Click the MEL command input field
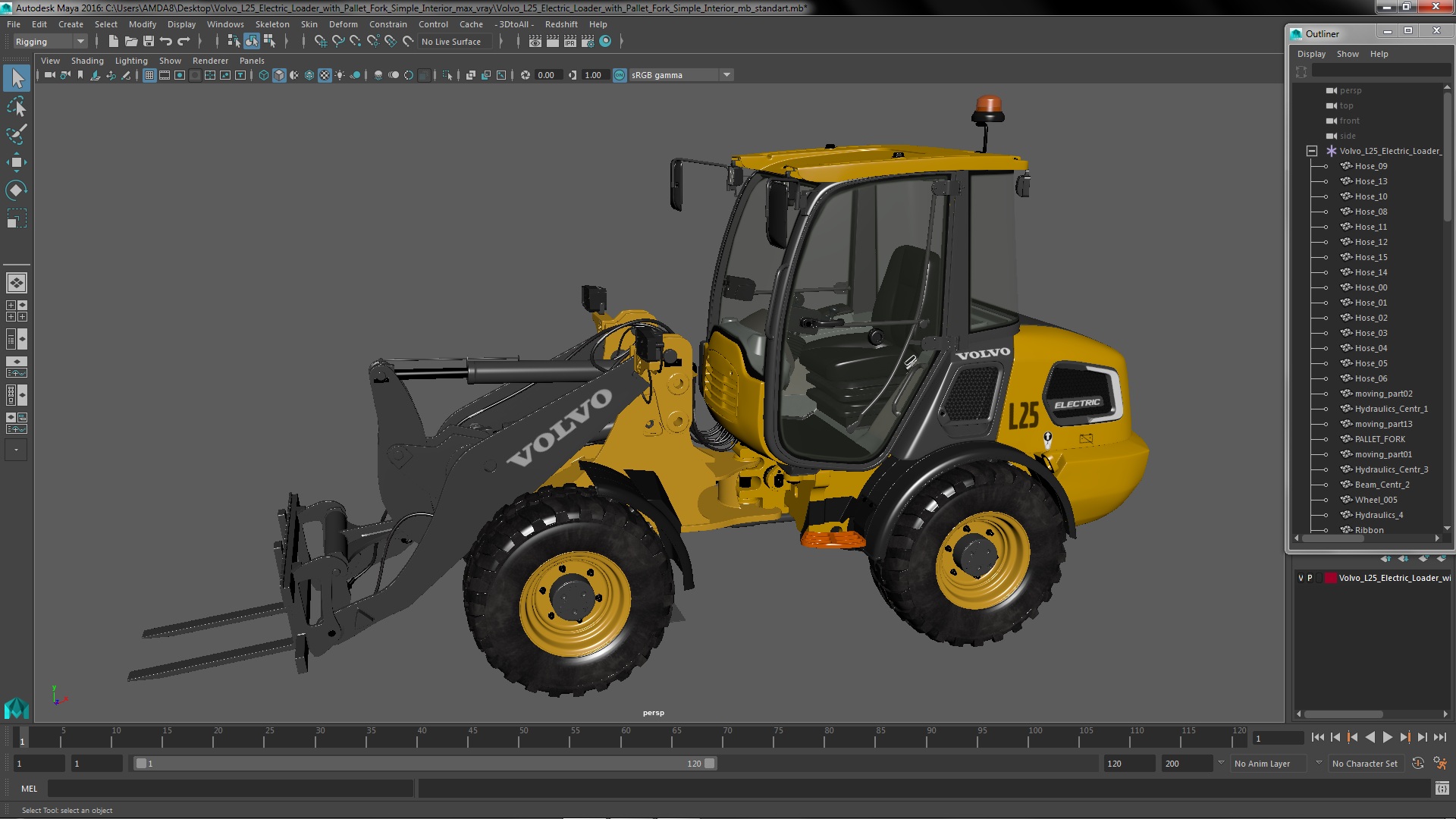This screenshot has height=819, width=1456. click(x=231, y=789)
